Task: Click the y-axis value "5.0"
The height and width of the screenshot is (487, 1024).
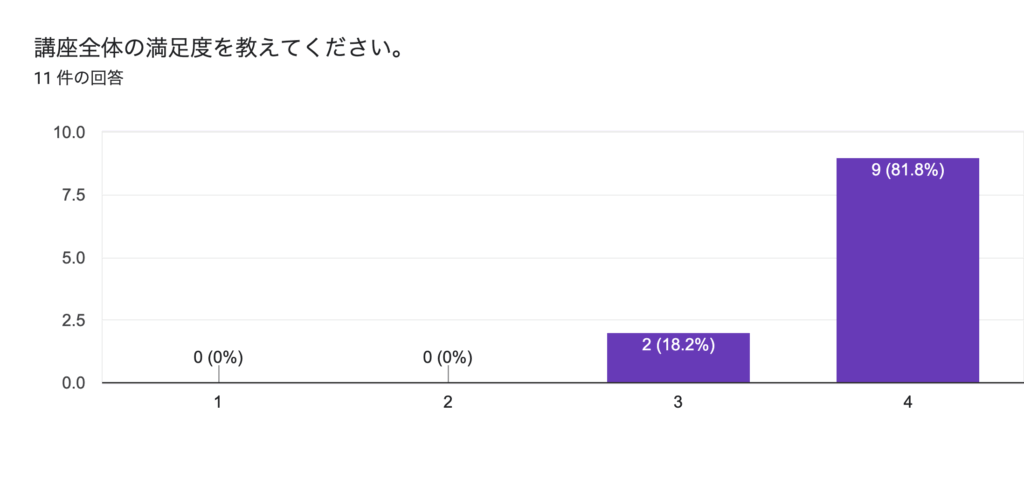Action: 74,258
